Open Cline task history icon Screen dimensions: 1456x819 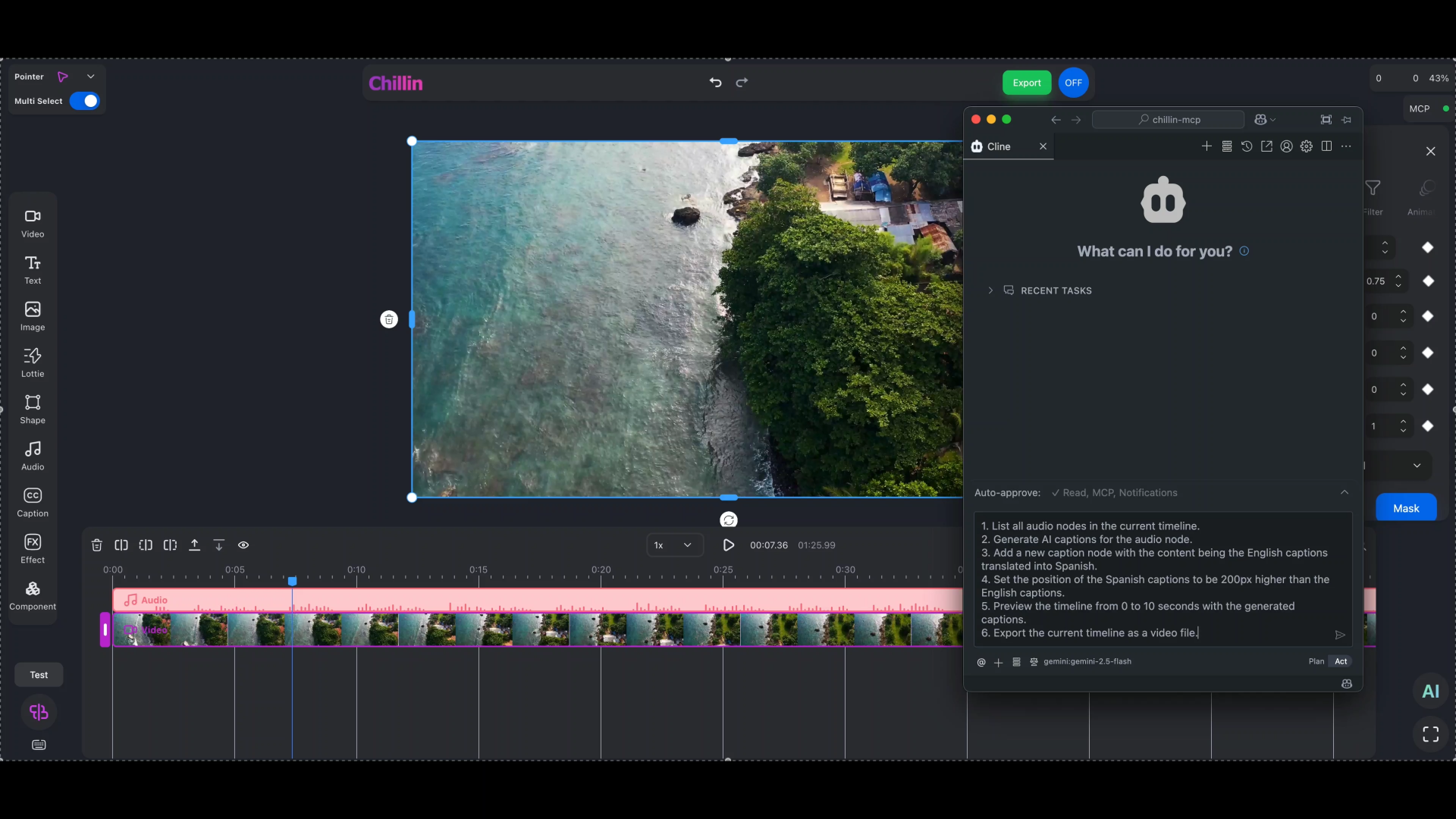coord(1247,146)
